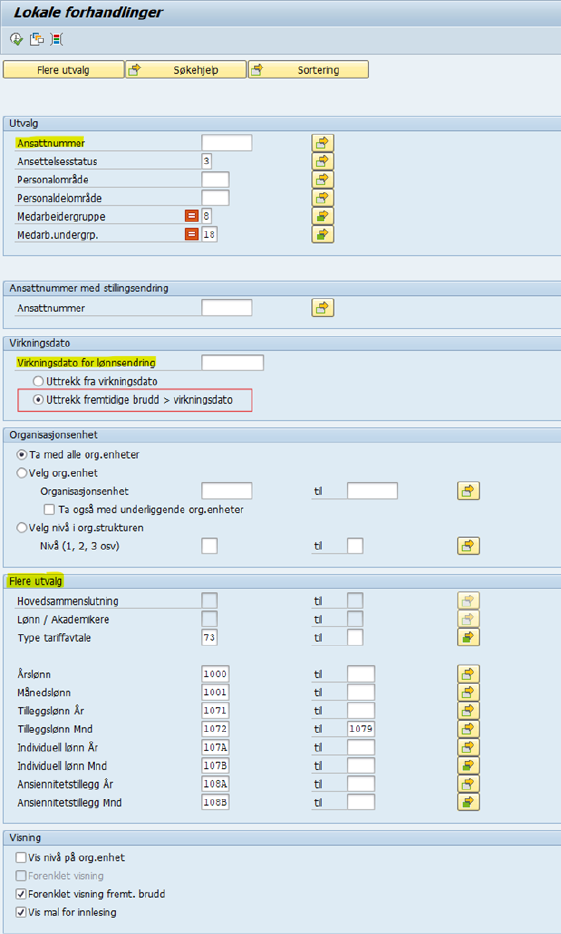Click the Månedslønn field containing 1001
561x934 pixels.
click(x=216, y=692)
